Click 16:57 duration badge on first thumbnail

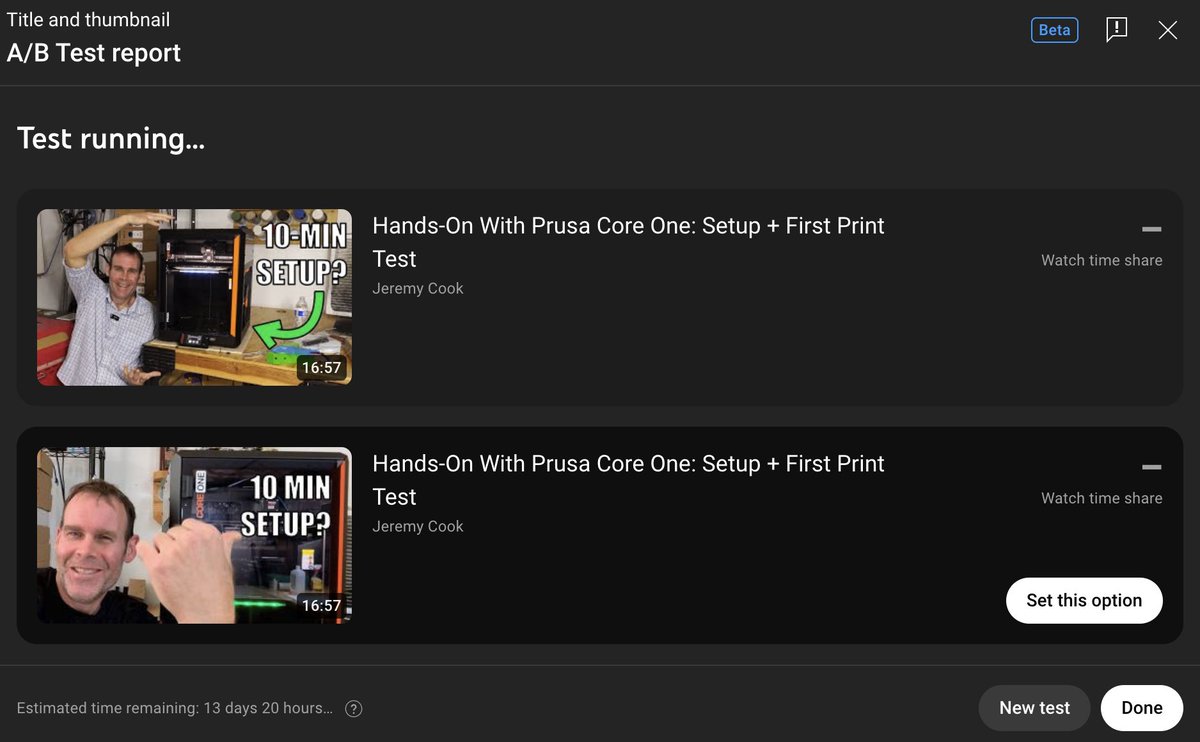click(x=321, y=367)
